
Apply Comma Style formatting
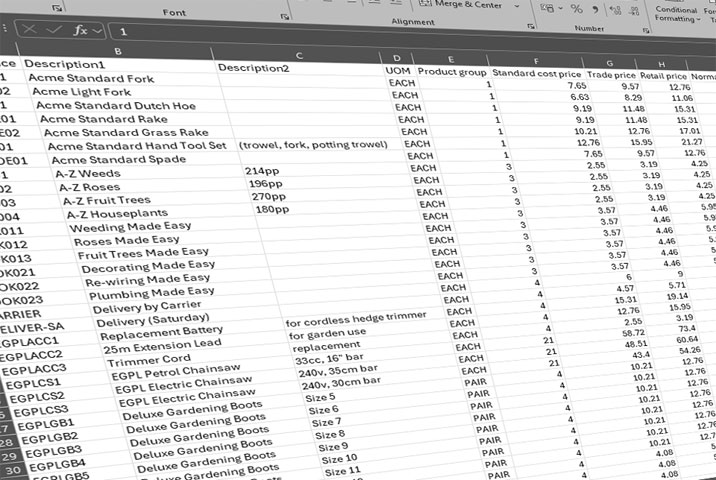[595, 10]
